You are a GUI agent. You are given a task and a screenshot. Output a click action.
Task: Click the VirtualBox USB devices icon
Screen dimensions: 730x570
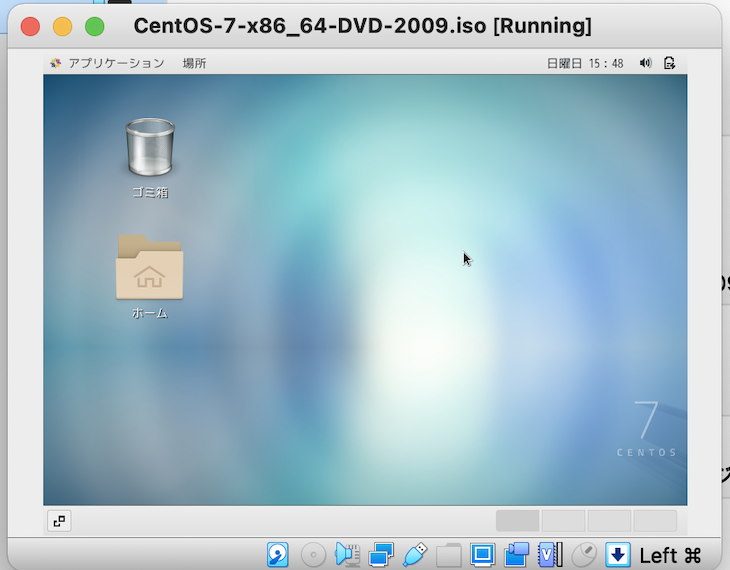click(415, 555)
